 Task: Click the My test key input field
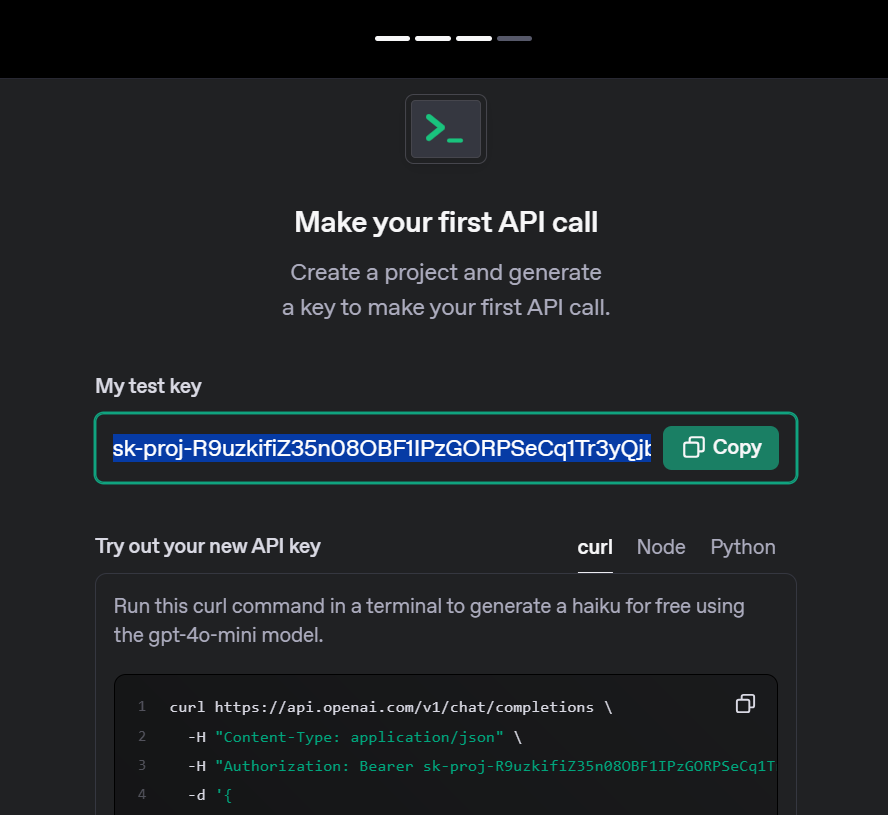pos(382,447)
